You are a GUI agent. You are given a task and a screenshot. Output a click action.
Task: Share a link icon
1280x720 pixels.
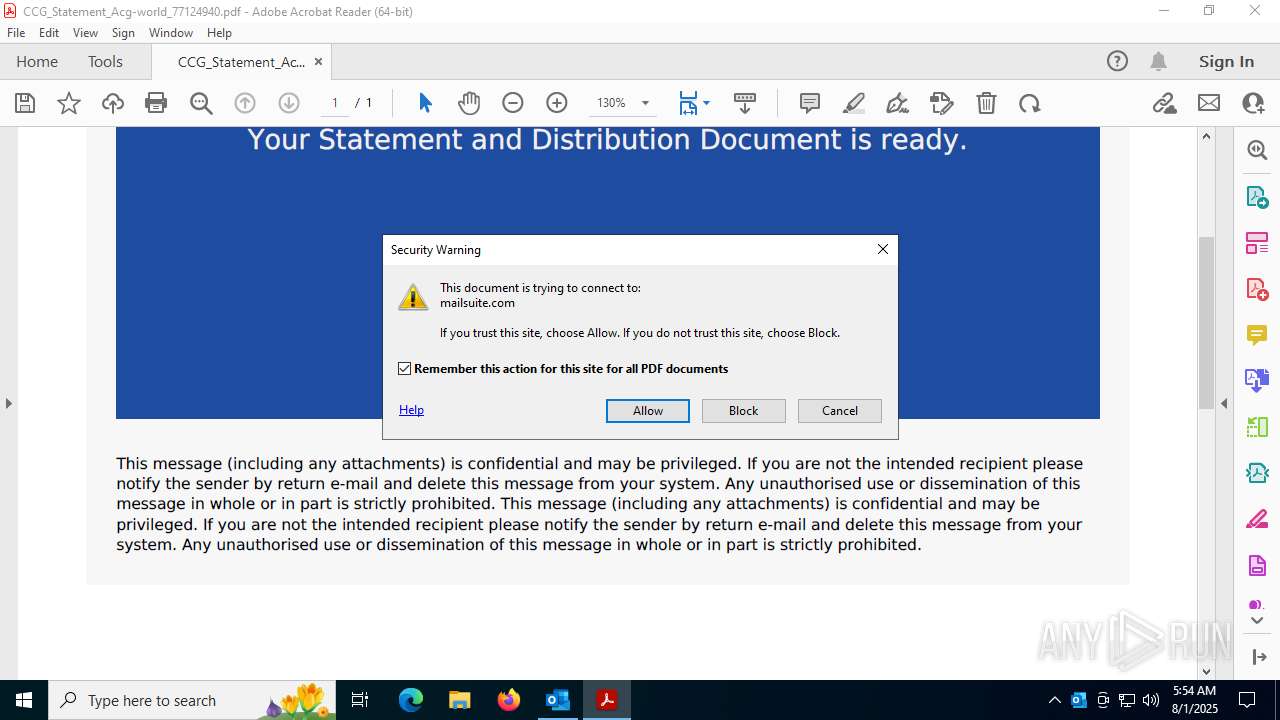pos(1165,103)
